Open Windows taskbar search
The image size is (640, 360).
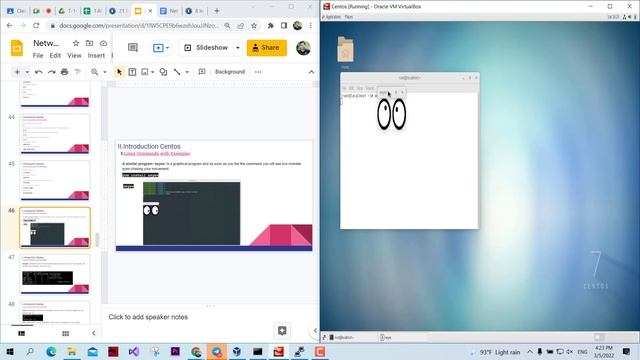30,351
